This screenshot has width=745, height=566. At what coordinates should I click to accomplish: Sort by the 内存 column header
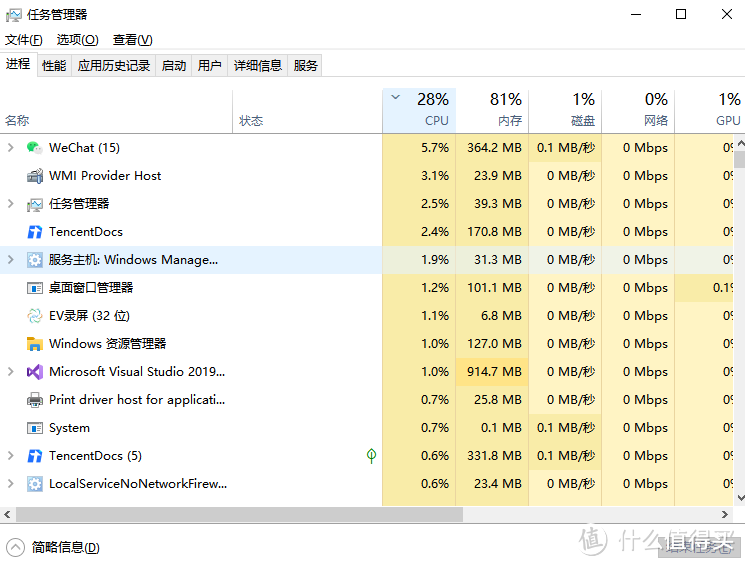[x=492, y=110]
